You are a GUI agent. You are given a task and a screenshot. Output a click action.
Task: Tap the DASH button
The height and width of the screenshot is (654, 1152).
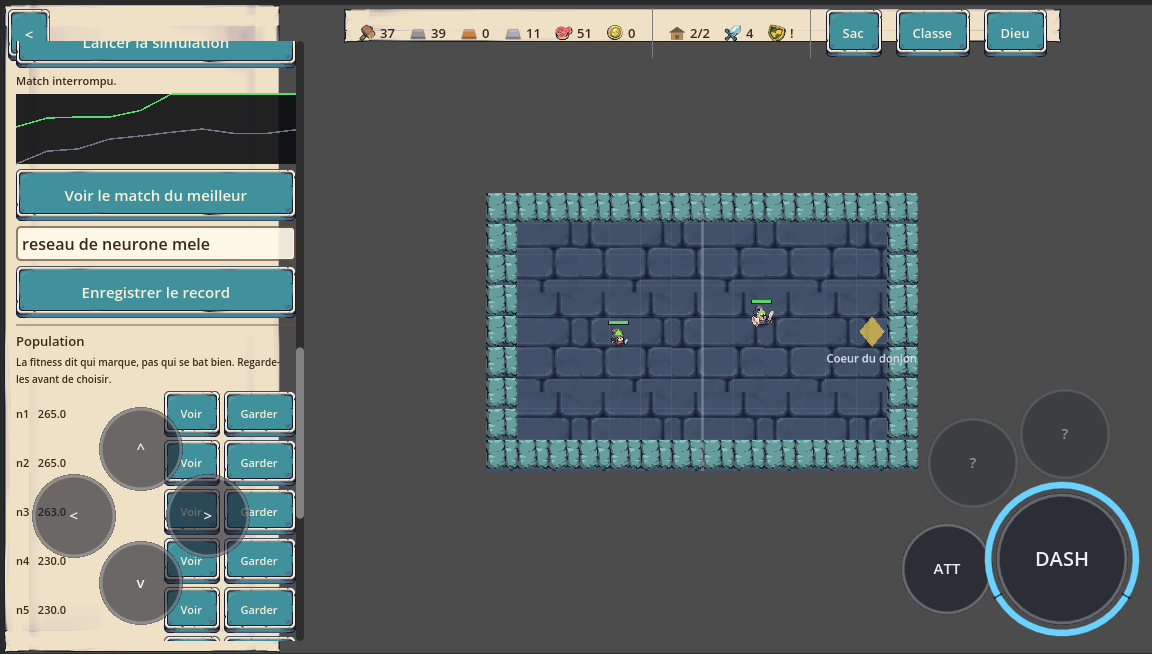click(1062, 559)
